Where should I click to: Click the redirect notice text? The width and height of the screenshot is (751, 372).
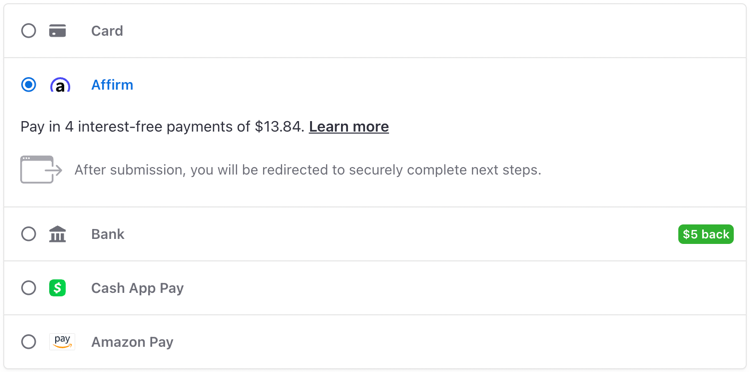[x=307, y=170]
